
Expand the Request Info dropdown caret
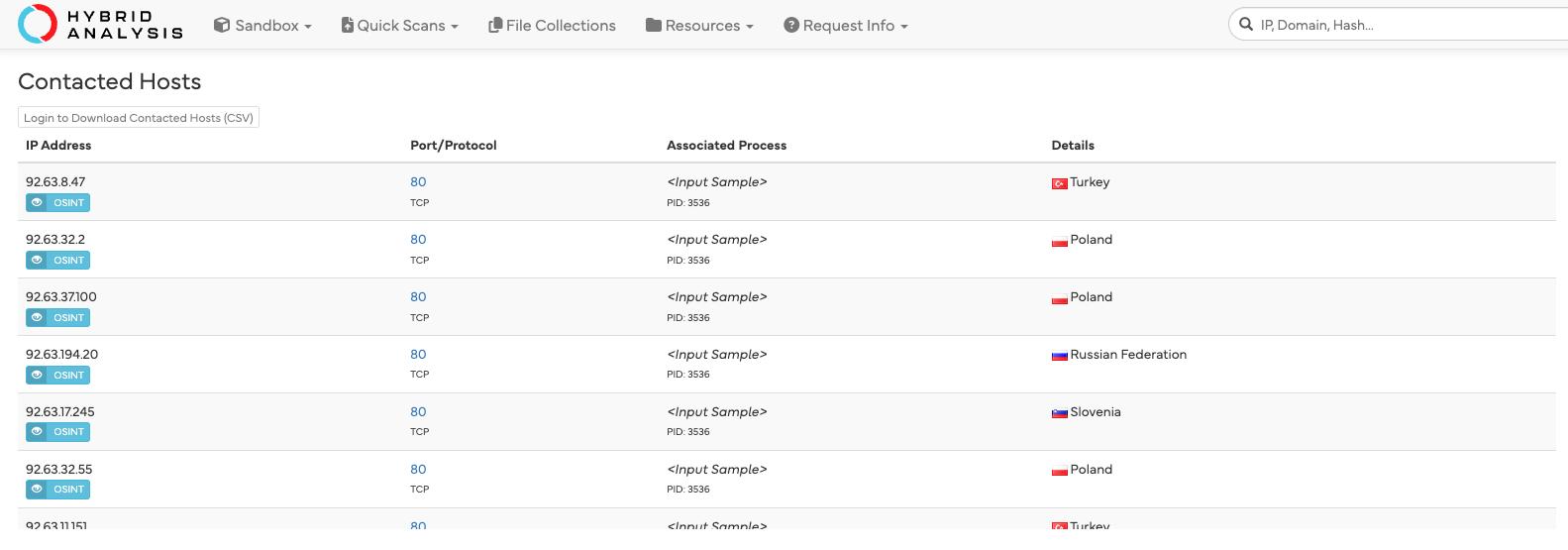(904, 27)
